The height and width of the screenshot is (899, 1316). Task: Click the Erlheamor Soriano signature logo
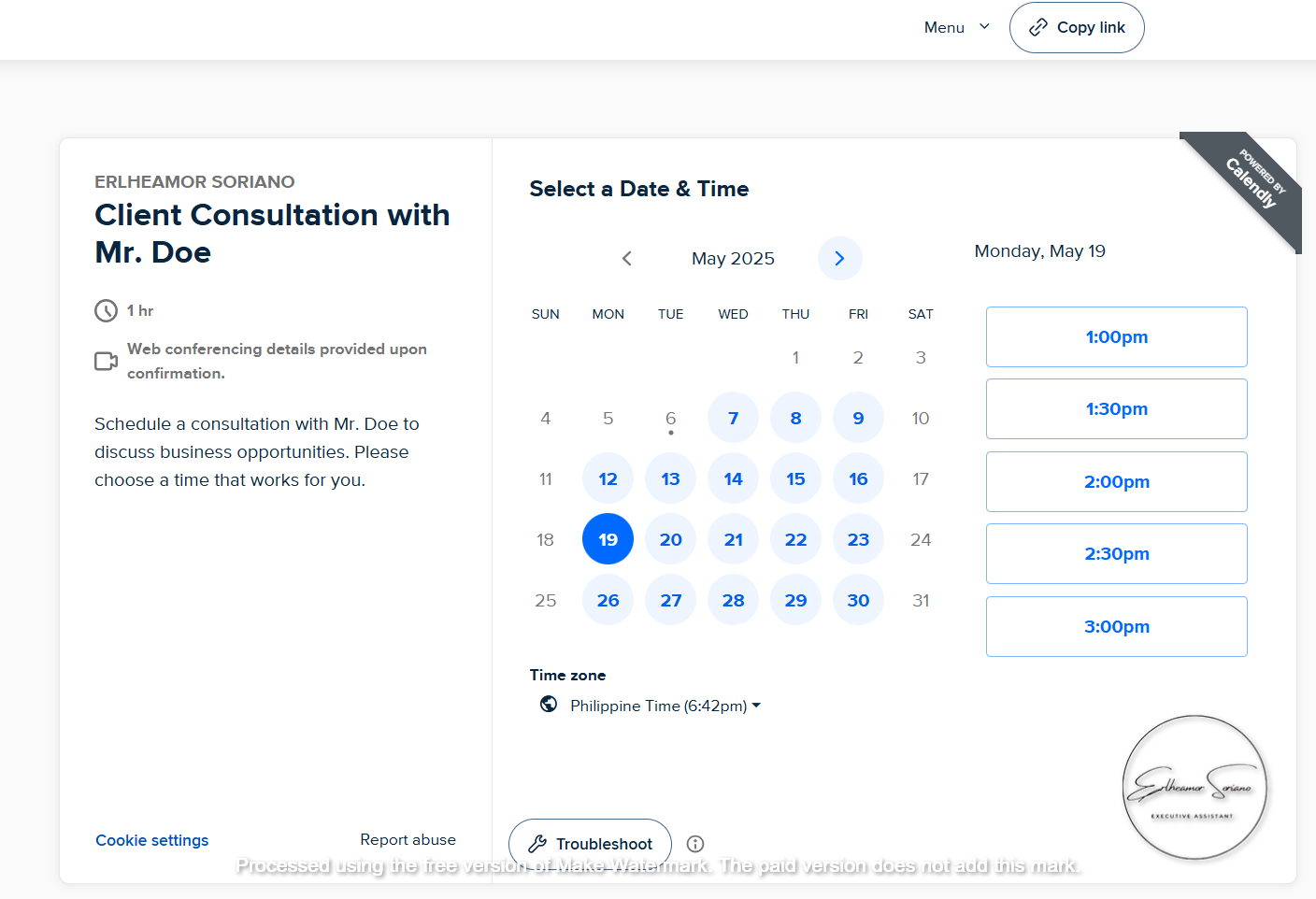(1194, 787)
